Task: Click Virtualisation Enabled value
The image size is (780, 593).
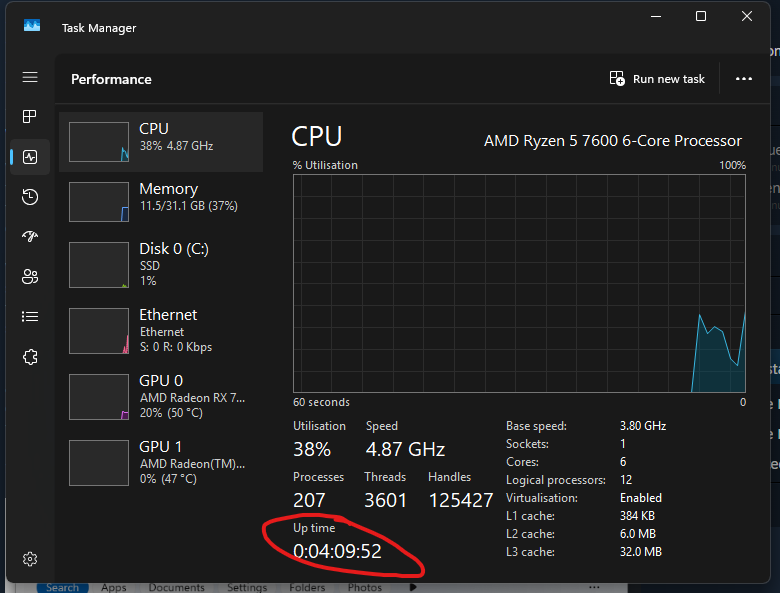Action: tap(641, 497)
